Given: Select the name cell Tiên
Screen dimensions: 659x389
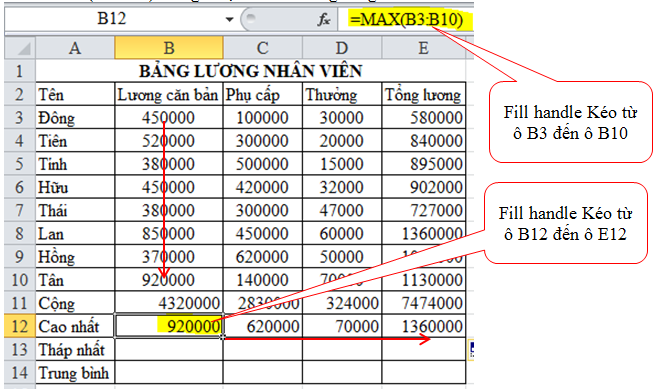Looking at the screenshot, I should tap(75, 141).
